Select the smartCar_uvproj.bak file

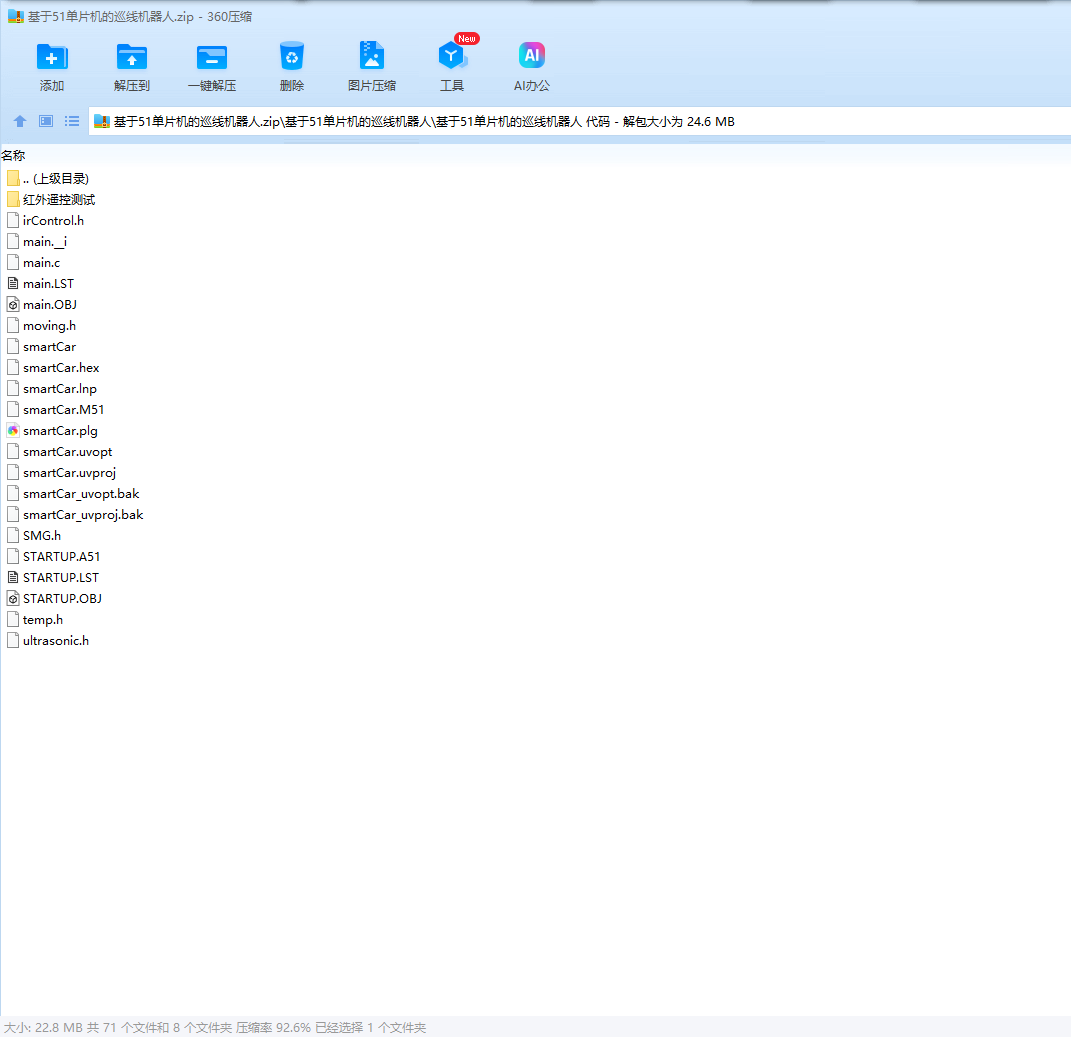click(75, 515)
